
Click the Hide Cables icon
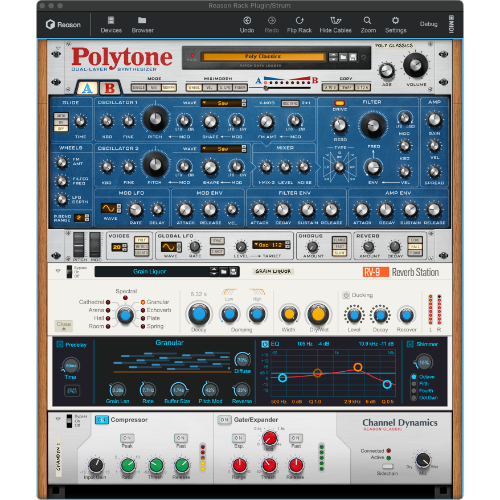[336, 21]
